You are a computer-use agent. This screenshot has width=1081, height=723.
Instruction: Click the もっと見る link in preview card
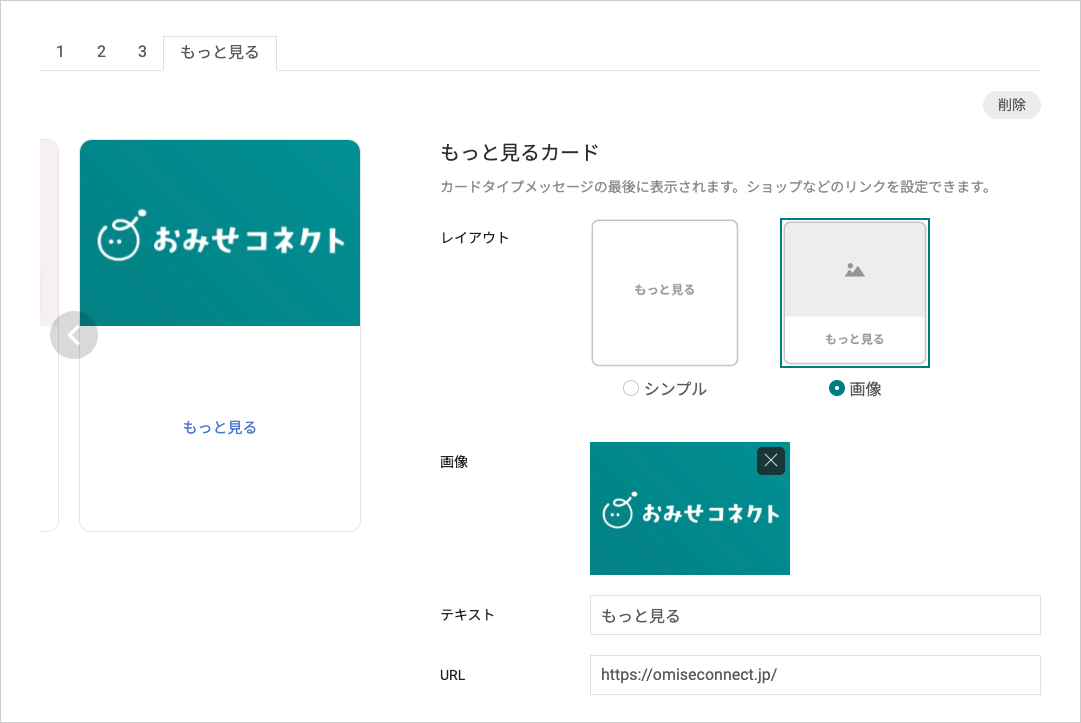220,427
